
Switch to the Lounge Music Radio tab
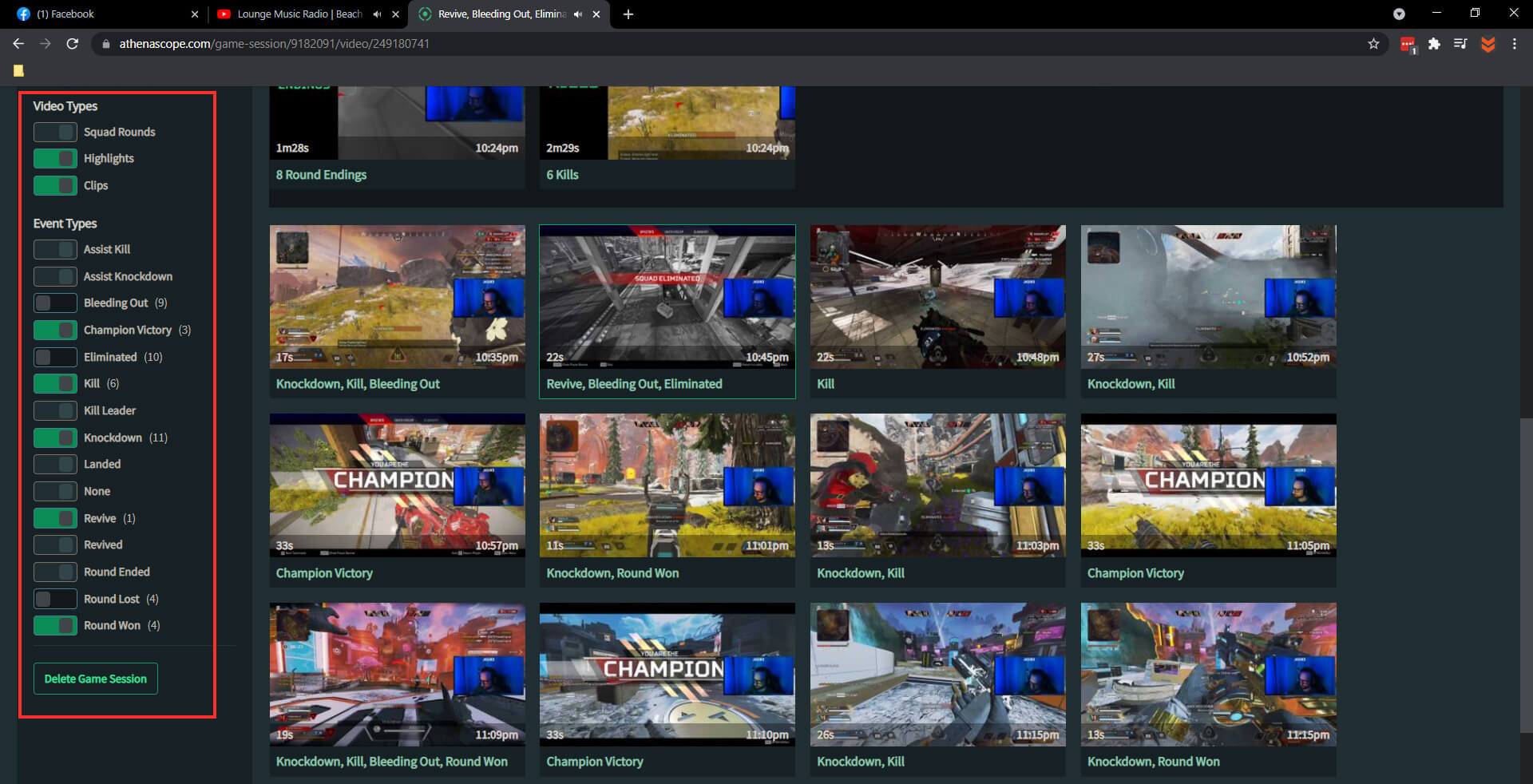point(307,14)
